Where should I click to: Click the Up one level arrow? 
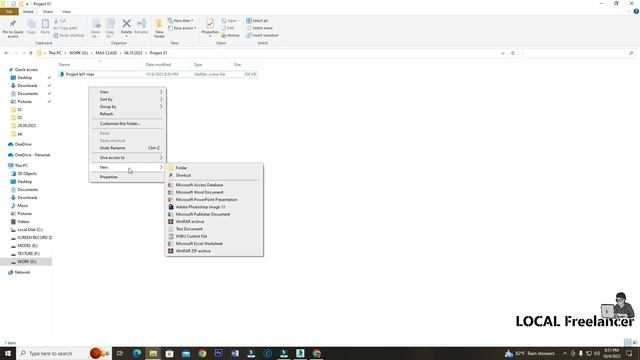pos(31,53)
